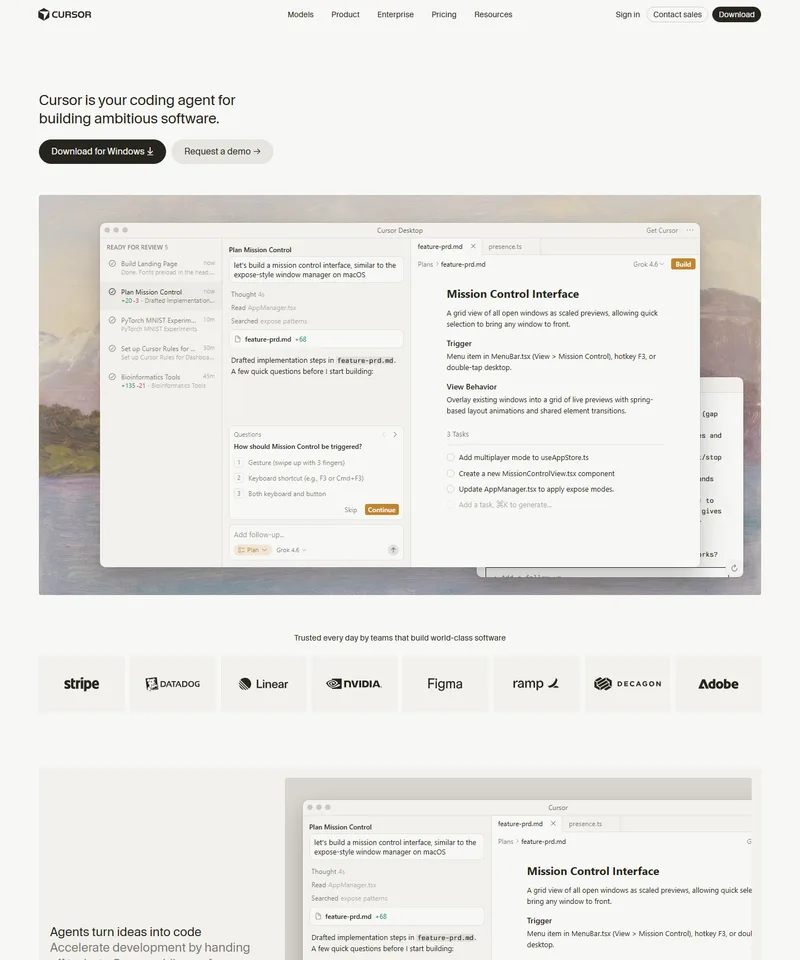The height and width of the screenshot is (960, 800).
Task: Go to next question with right chevron
Action: click(395, 435)
